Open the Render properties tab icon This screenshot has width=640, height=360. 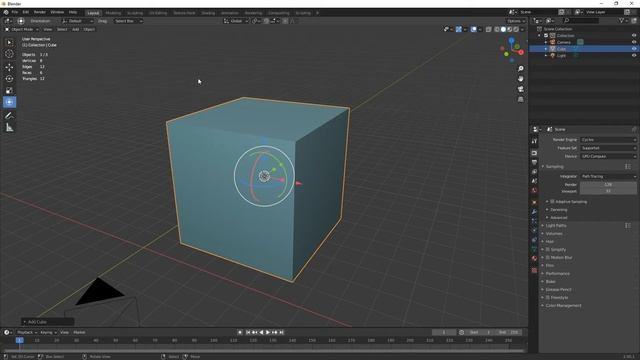[x=534, y=153]
